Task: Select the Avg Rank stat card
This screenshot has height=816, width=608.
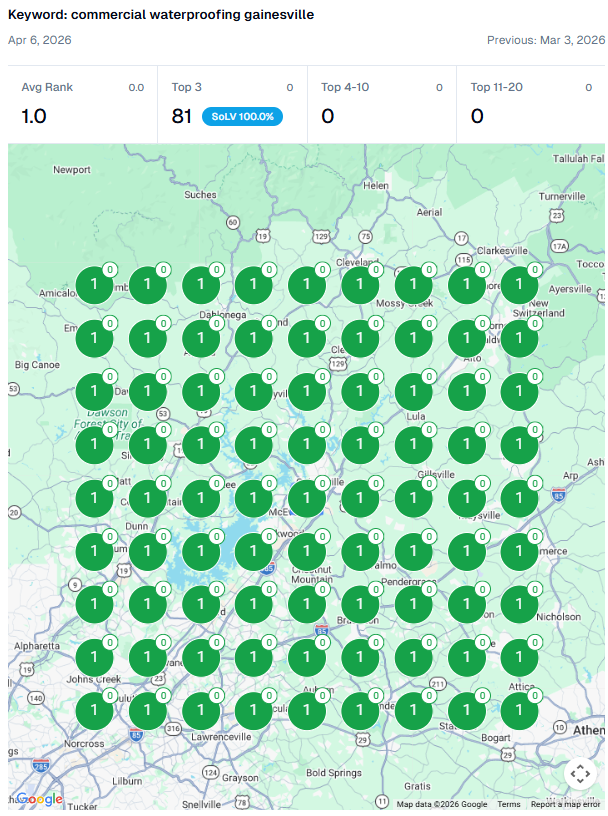Action: point(83,104)
